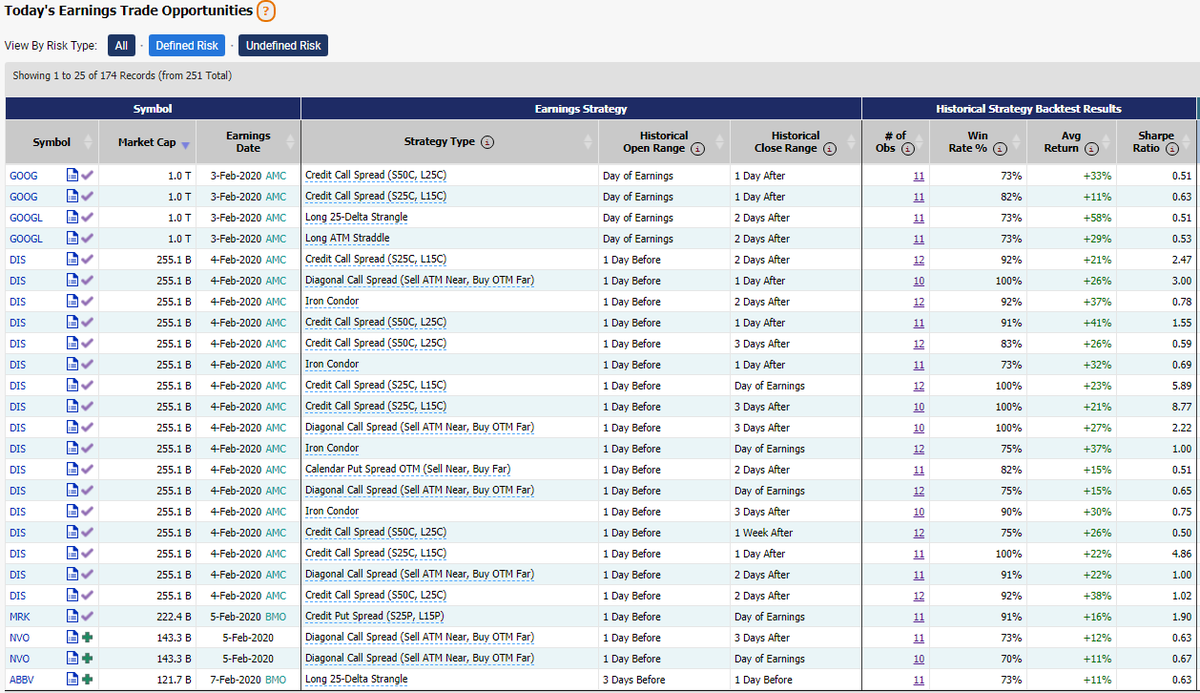Sort using Historical Open Range arrows
Viewport: 1200px width, 693px height.
720,142
